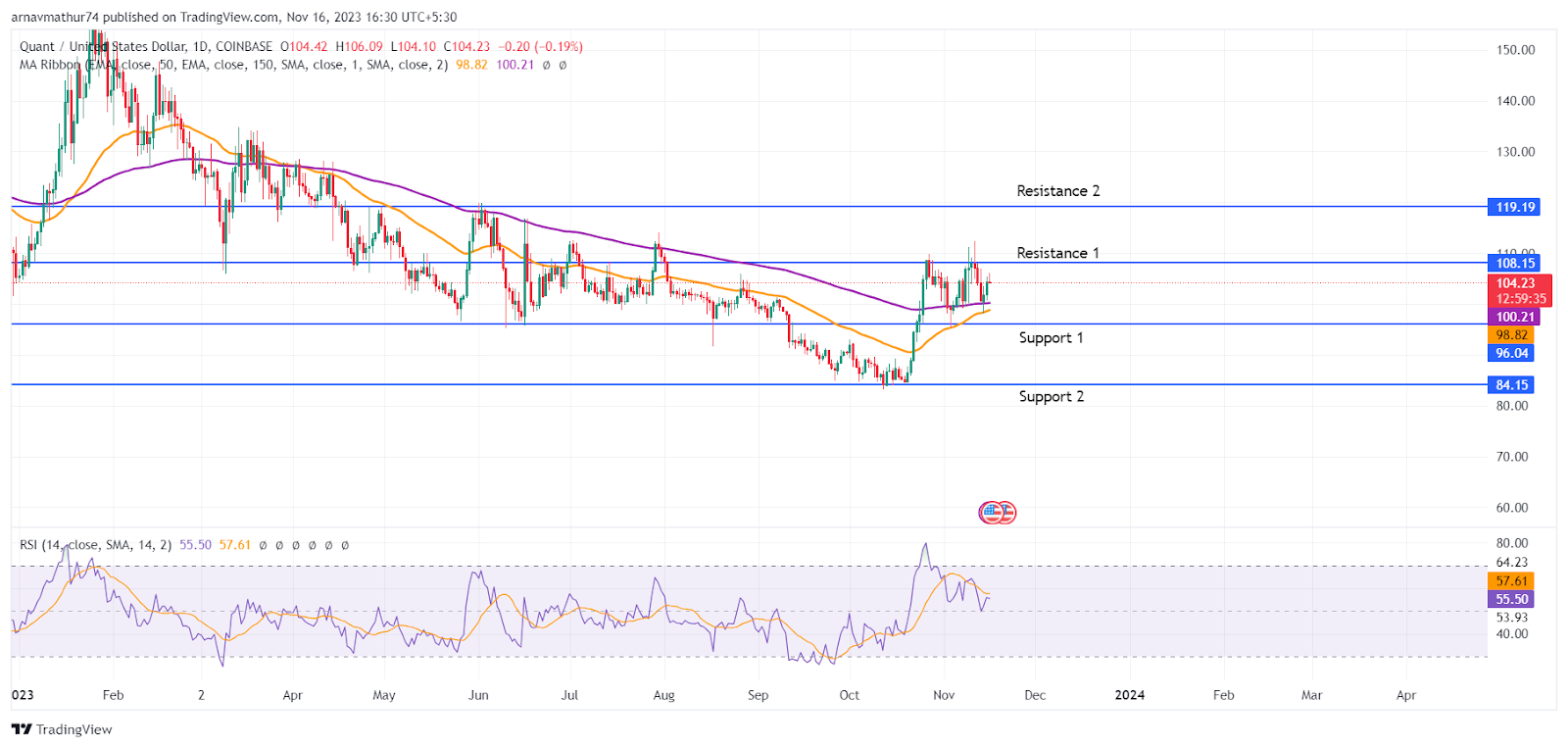Click the RSI indicator legend text

point(95,545)
